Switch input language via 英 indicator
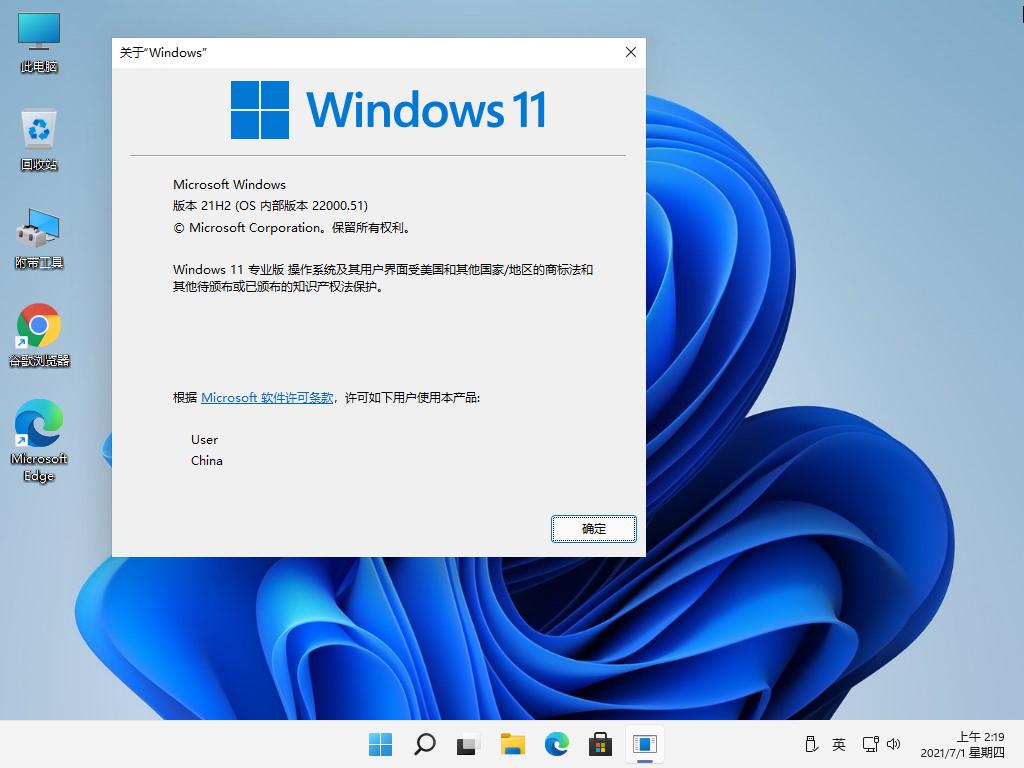This screenshot has width=1024, height=768. pos(839,744)
